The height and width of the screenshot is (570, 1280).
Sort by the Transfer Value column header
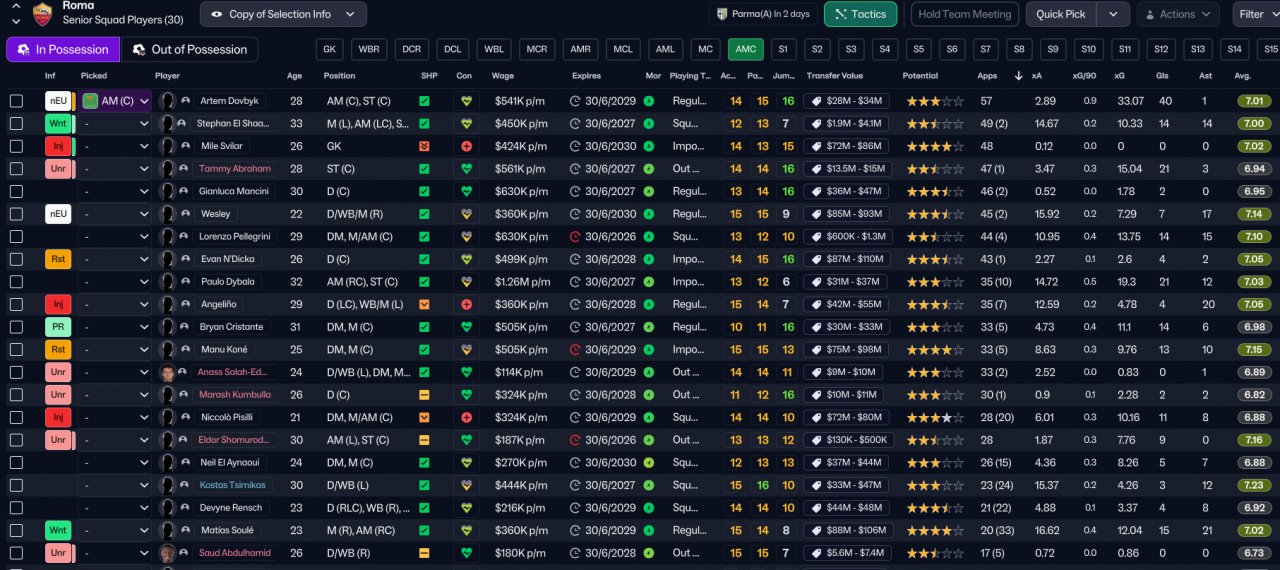click(837, 76)
